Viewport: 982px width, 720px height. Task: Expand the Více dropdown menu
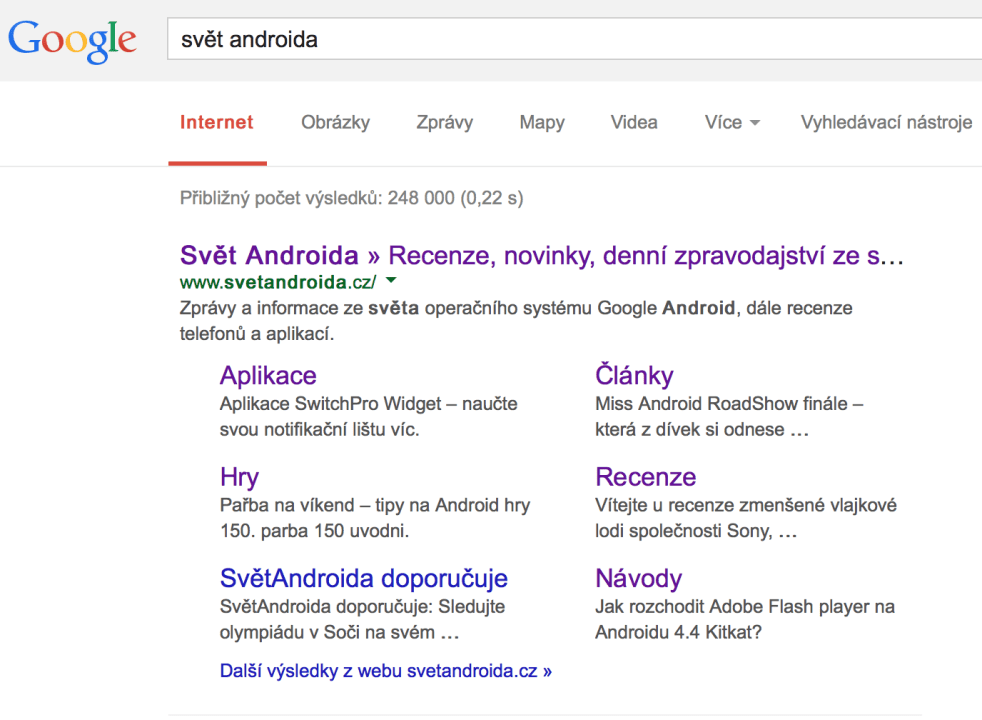pos(732,123)
